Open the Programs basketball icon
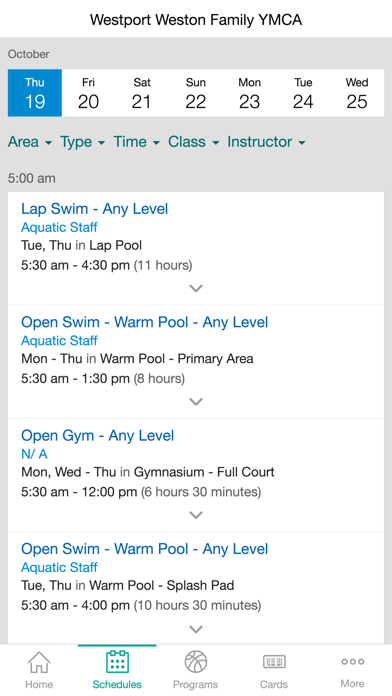Viewport: 392px width, 696px height. tap(196, 662)
